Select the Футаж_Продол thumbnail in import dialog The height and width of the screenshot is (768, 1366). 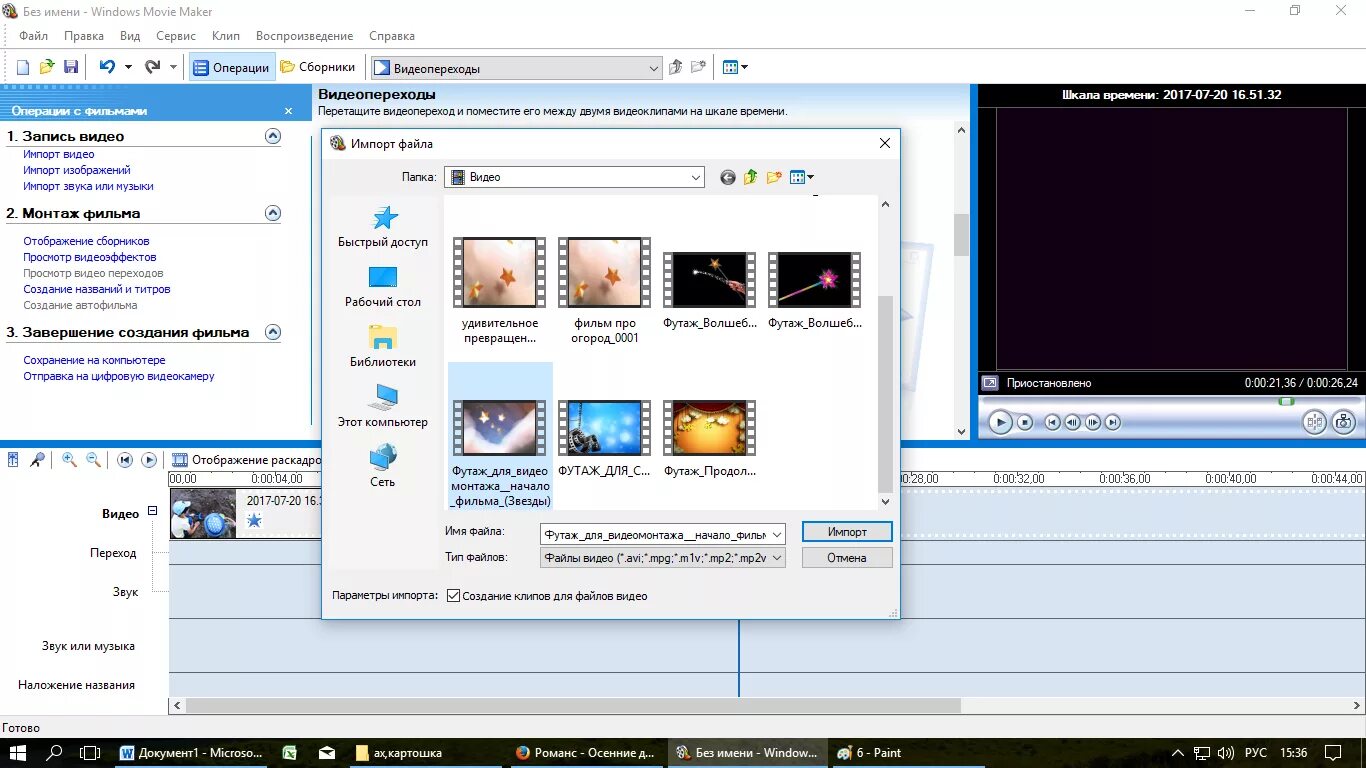[709, 427]
